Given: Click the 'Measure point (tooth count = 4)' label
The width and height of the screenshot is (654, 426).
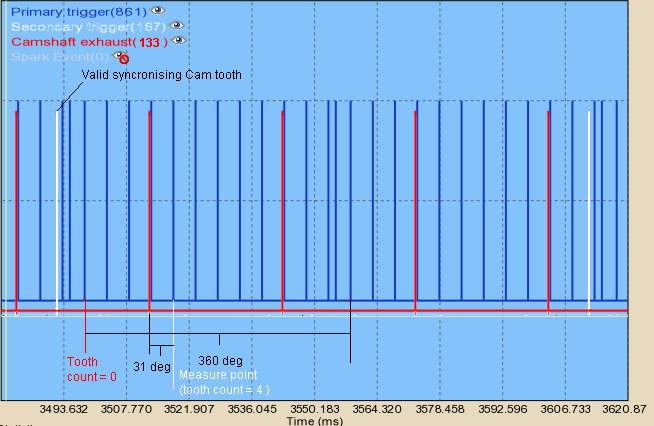Looking at the screenshot, I should 224,382.
